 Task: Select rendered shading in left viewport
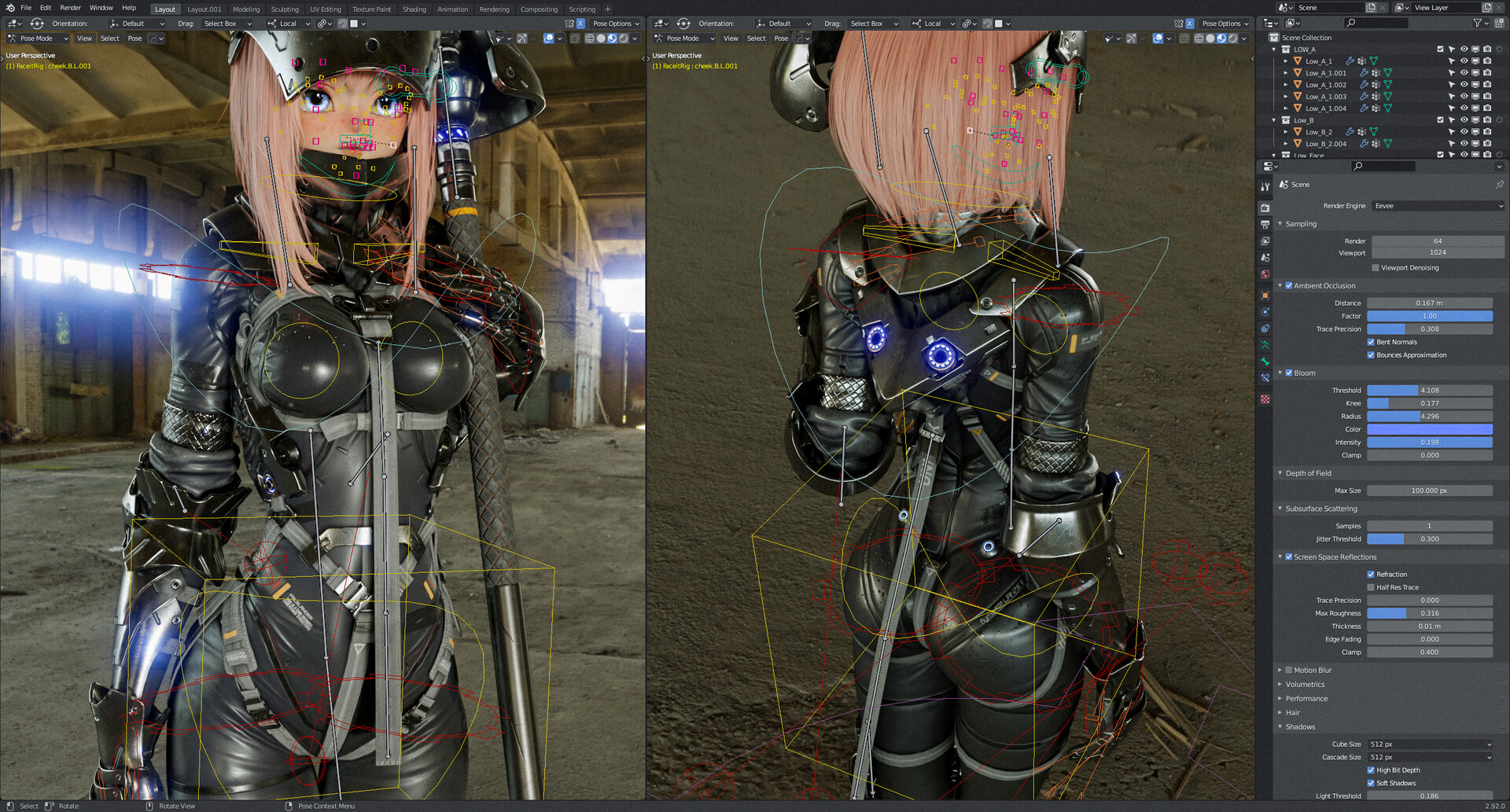point(624,38)
